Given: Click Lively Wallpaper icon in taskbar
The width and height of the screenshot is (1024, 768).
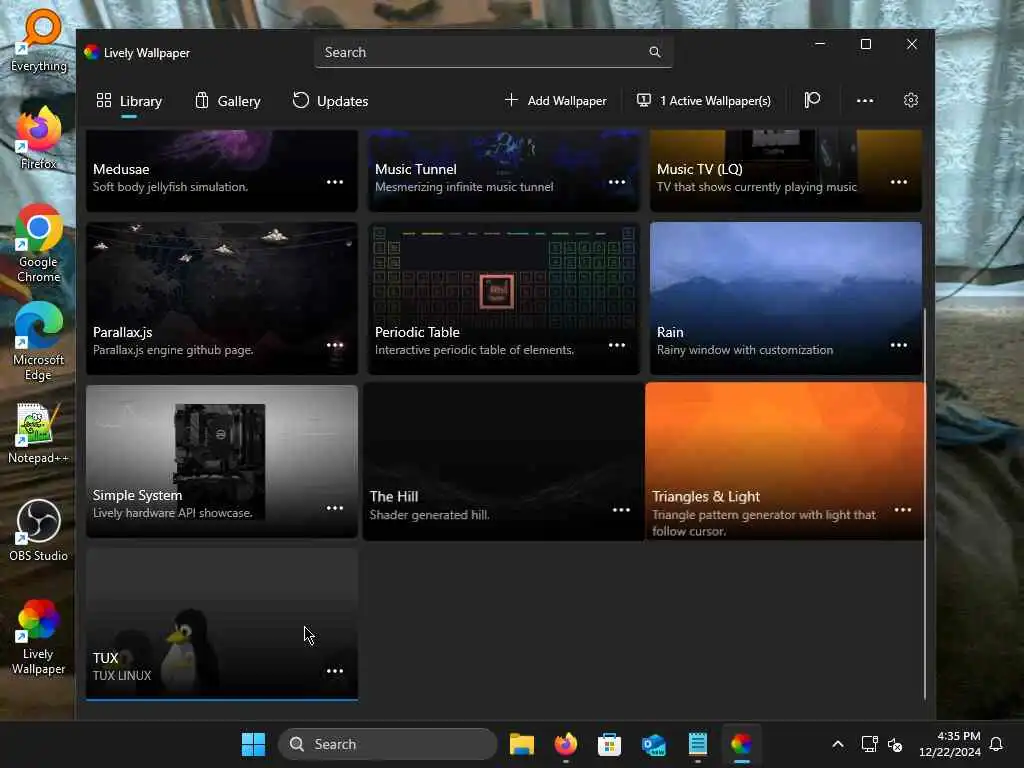Looking at the screenshot, I should tap(741, 744).
